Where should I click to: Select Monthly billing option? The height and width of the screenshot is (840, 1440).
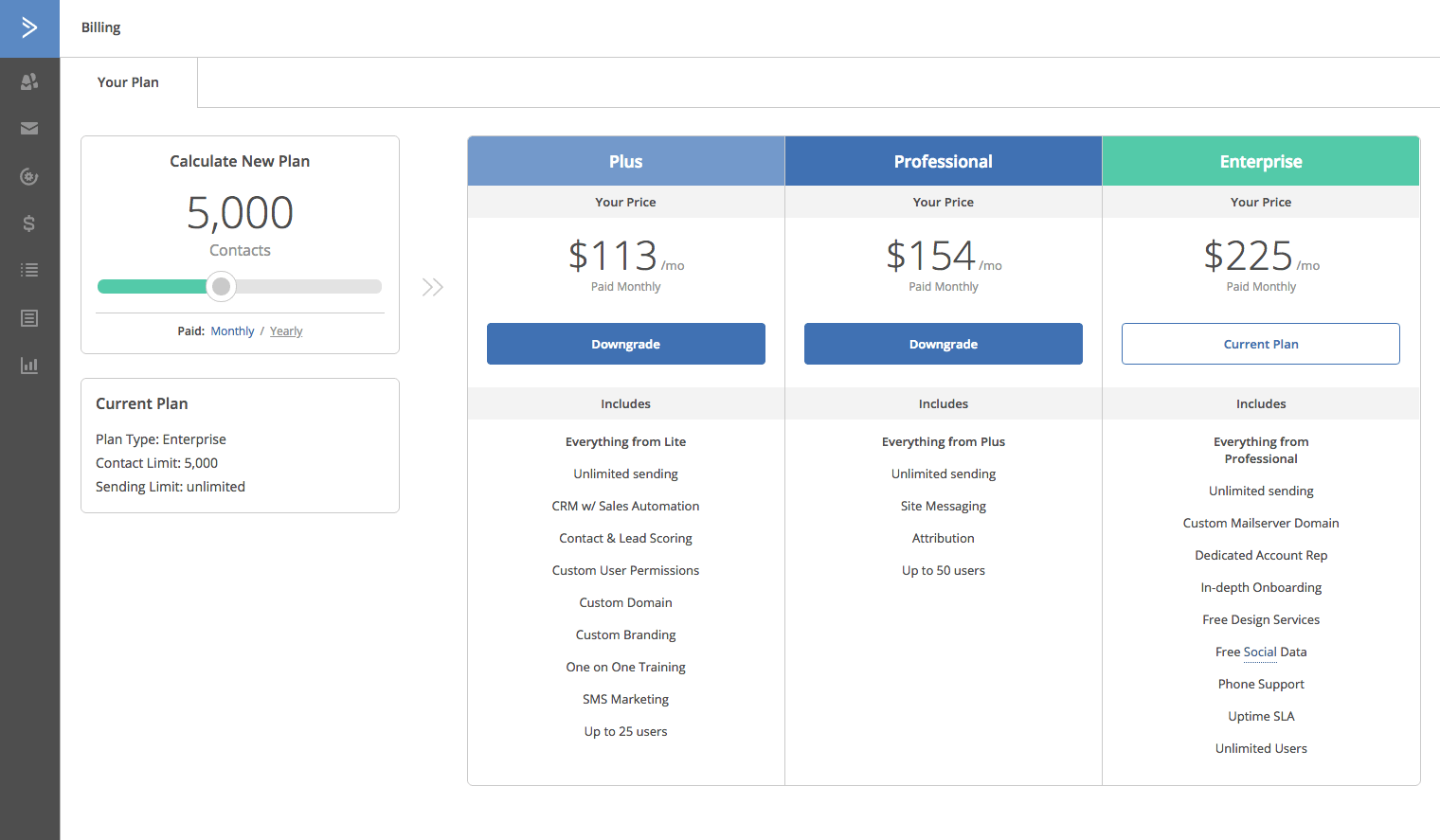pyautogui.click(x=232, y=331)
